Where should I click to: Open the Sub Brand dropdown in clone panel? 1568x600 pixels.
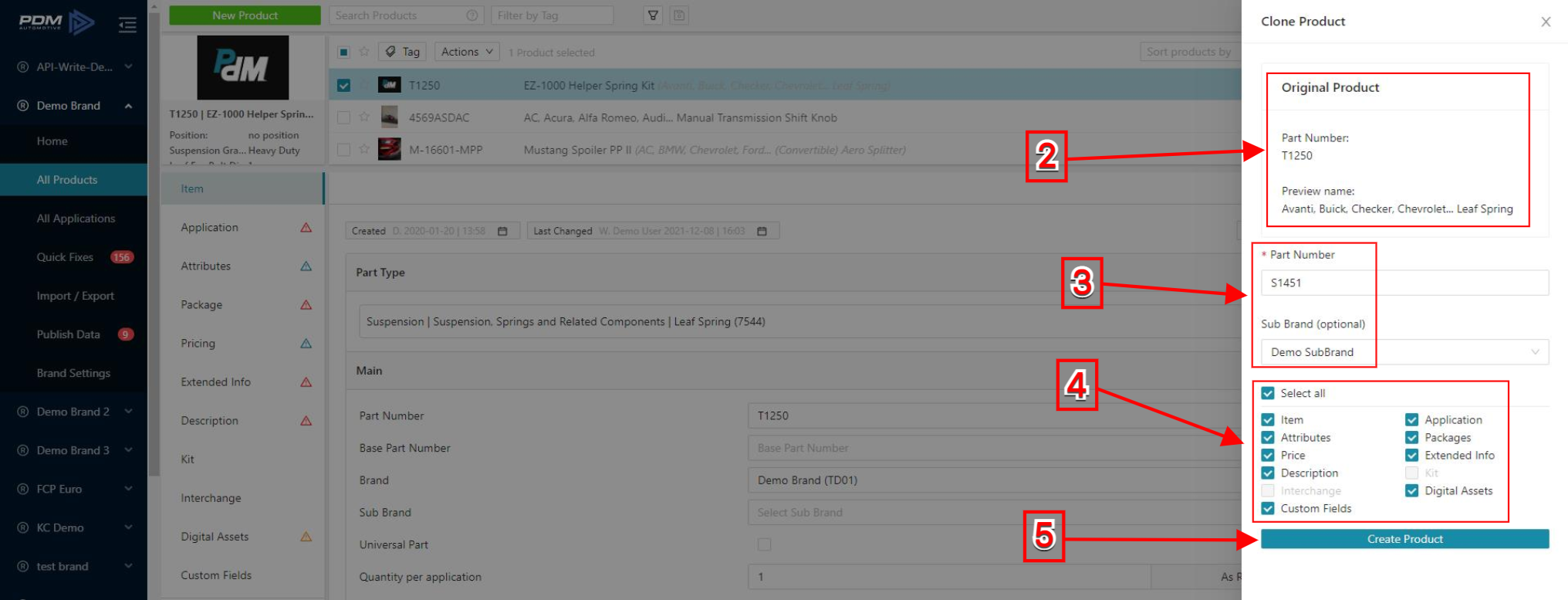point(1404,352)
